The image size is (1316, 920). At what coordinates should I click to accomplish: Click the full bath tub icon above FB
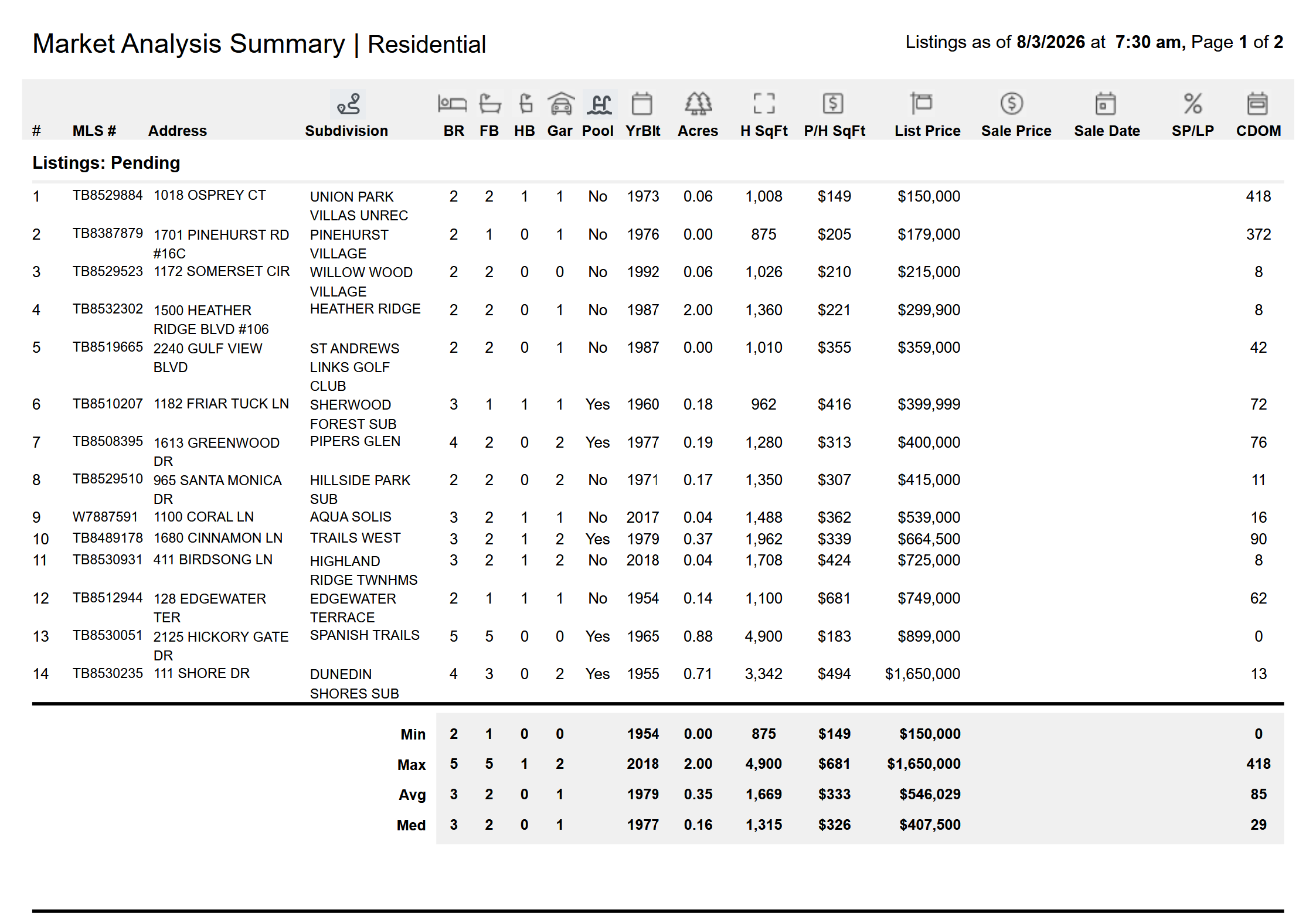click(489, 104)
